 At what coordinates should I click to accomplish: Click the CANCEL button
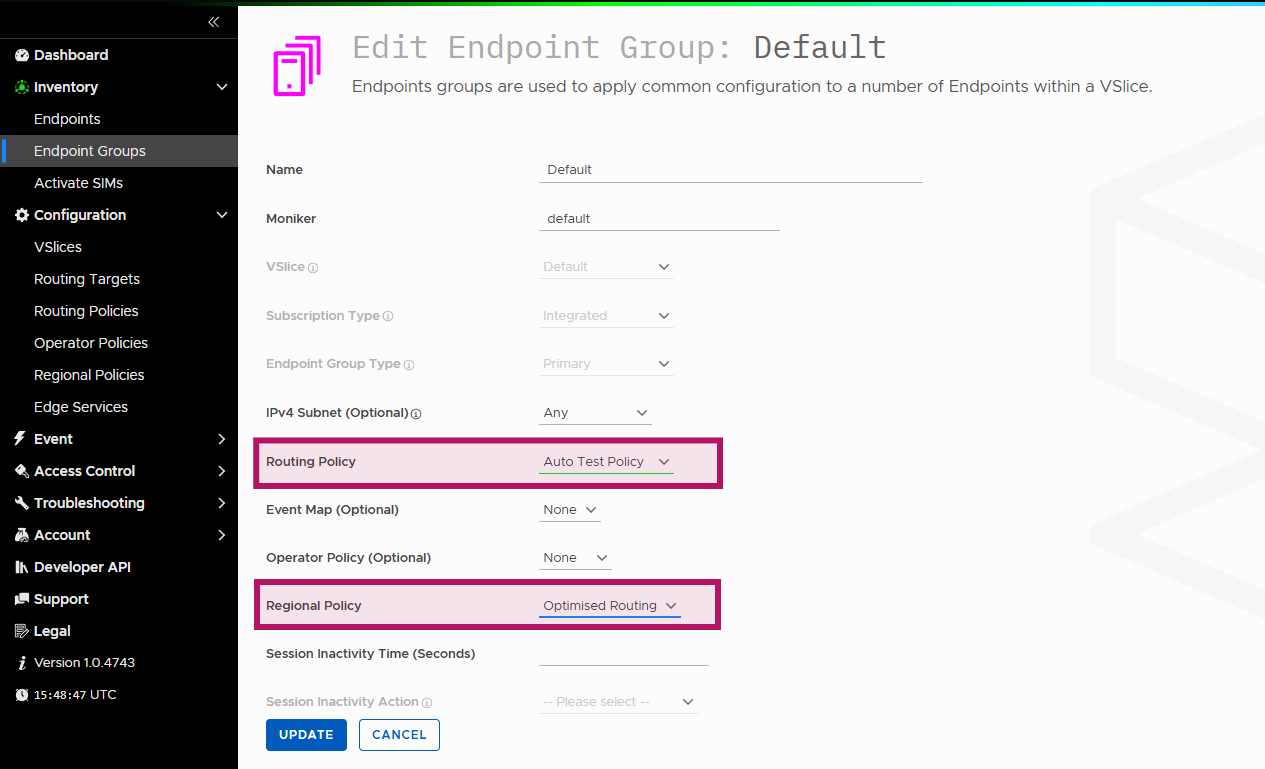399,735
